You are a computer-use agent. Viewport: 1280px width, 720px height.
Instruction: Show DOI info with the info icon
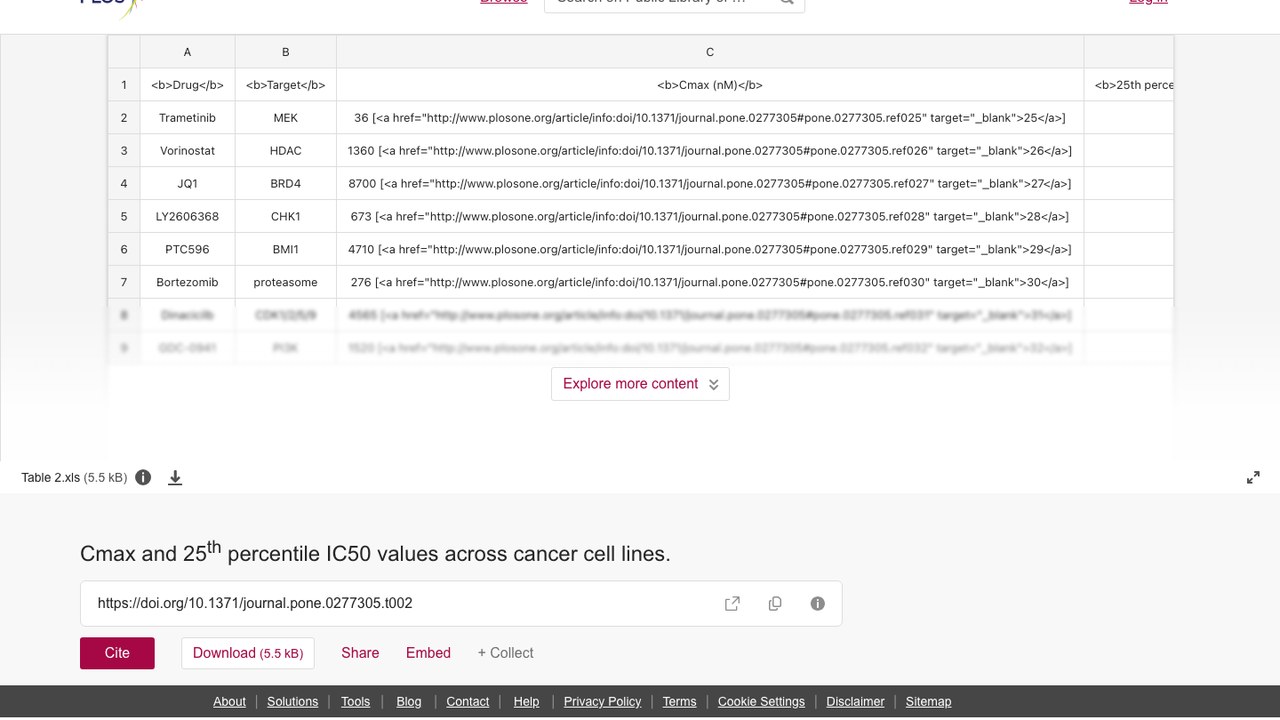817,604
